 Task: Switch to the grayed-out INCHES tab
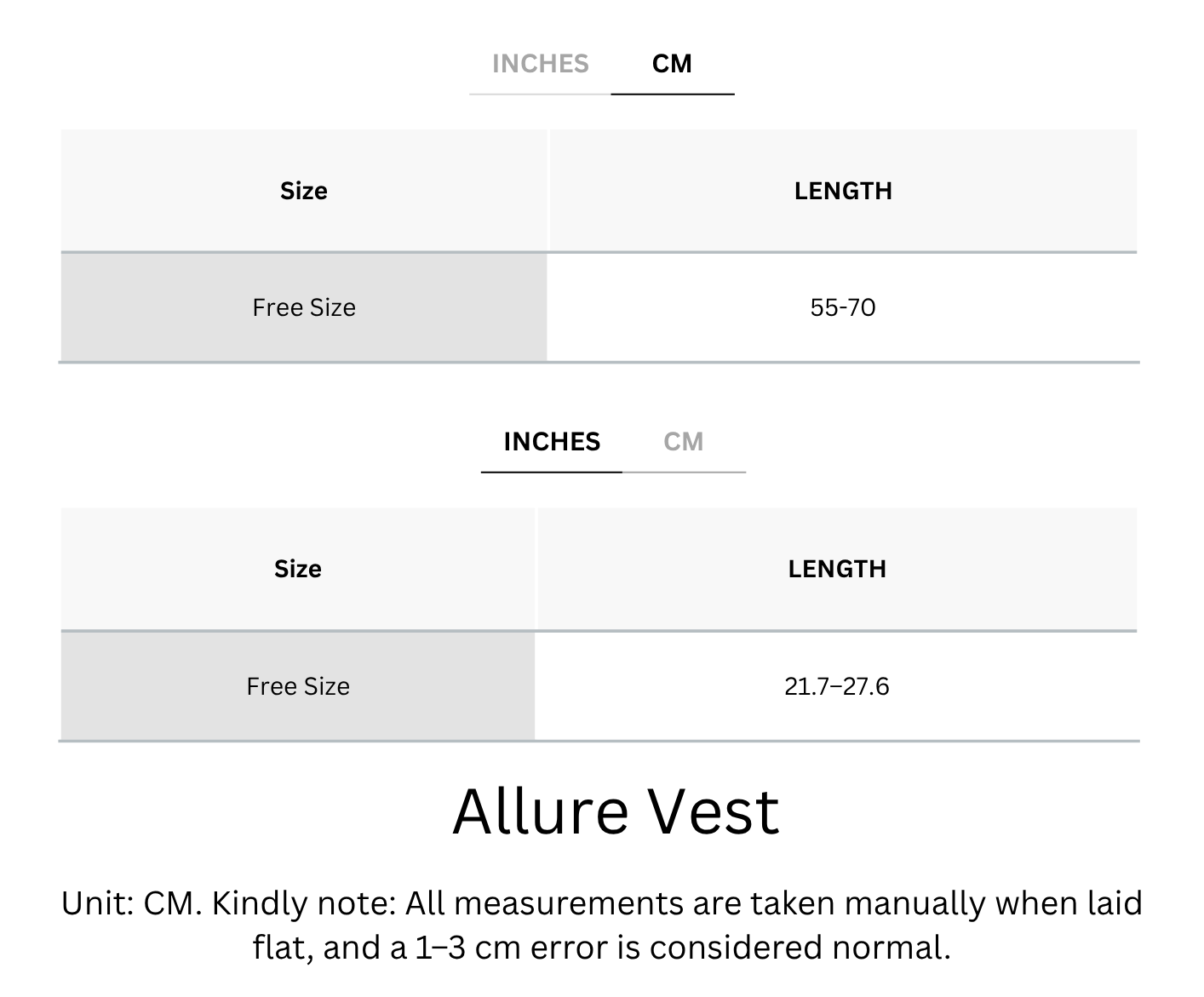(x=541, y=64)
